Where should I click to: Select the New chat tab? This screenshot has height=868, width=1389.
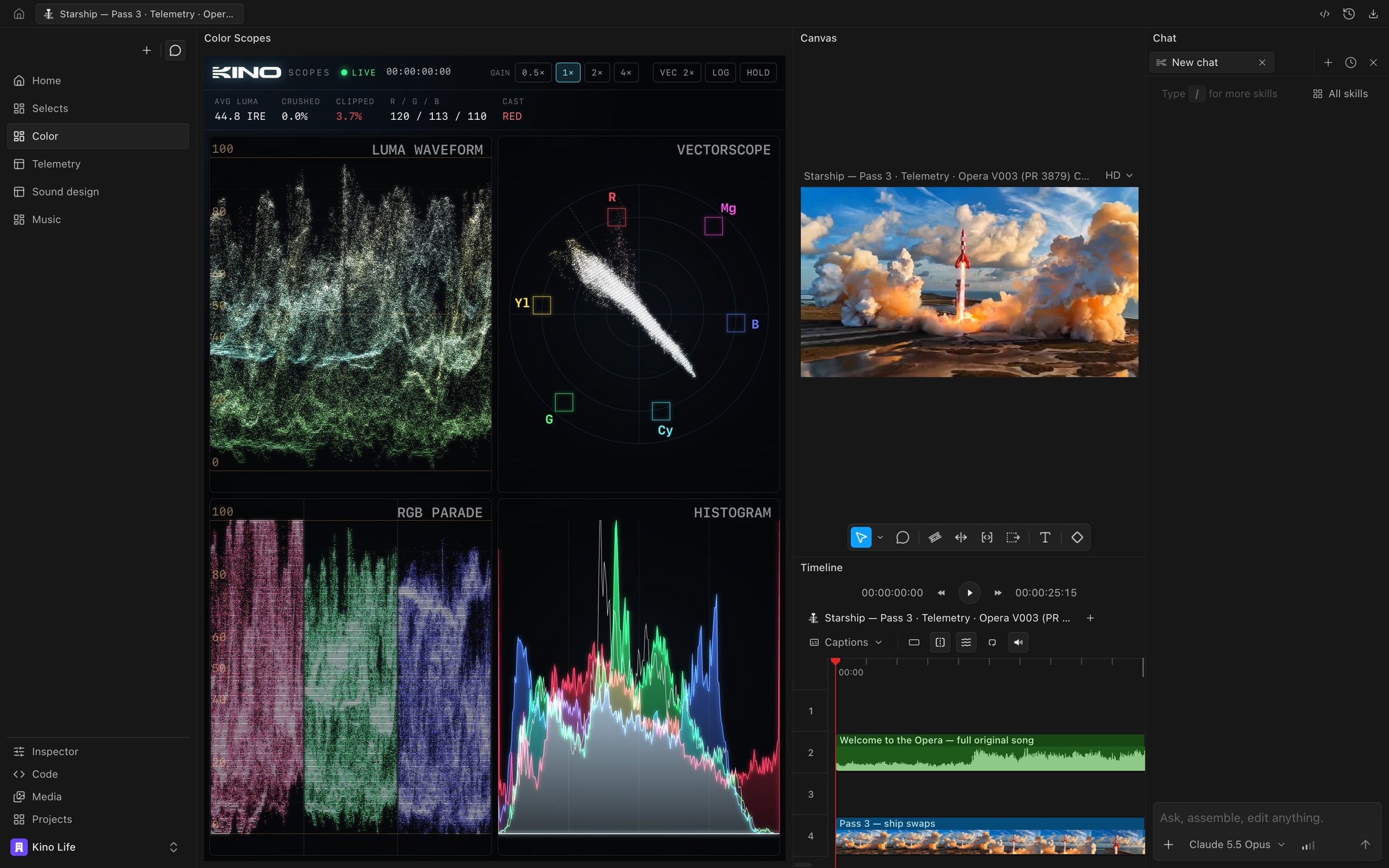coord(1211,62)
